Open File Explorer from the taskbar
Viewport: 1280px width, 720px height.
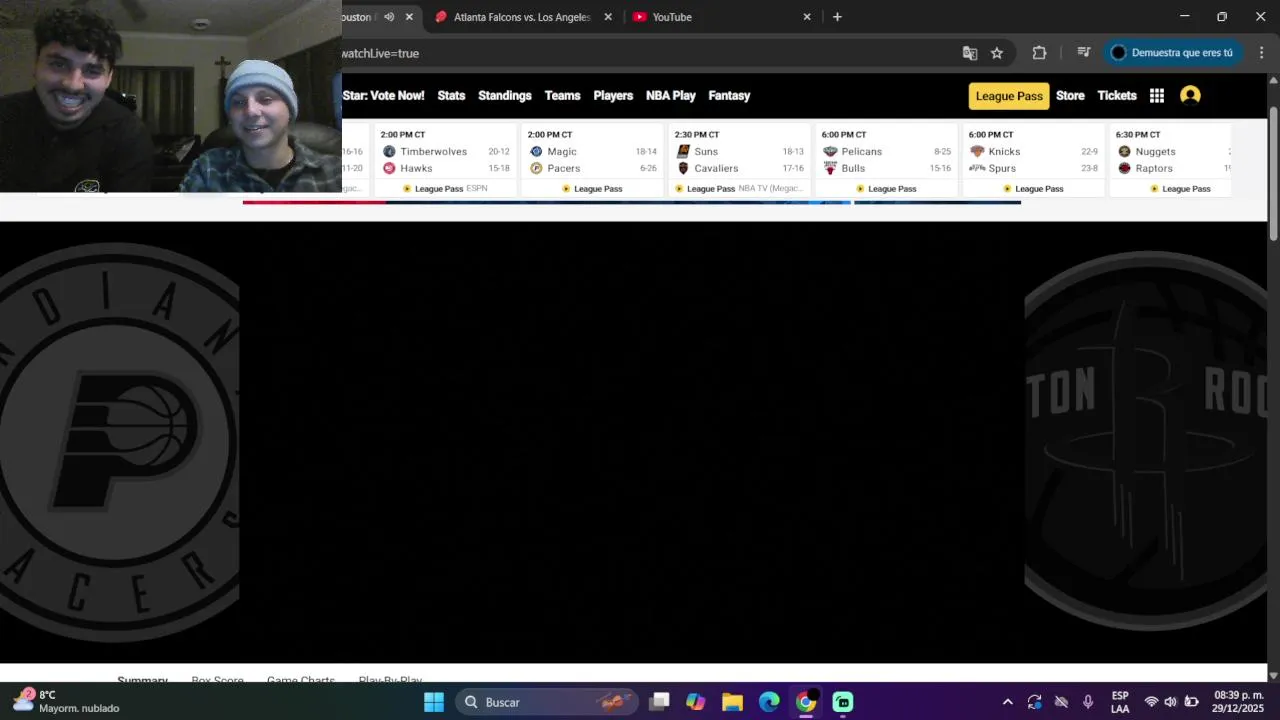[733, 702]
